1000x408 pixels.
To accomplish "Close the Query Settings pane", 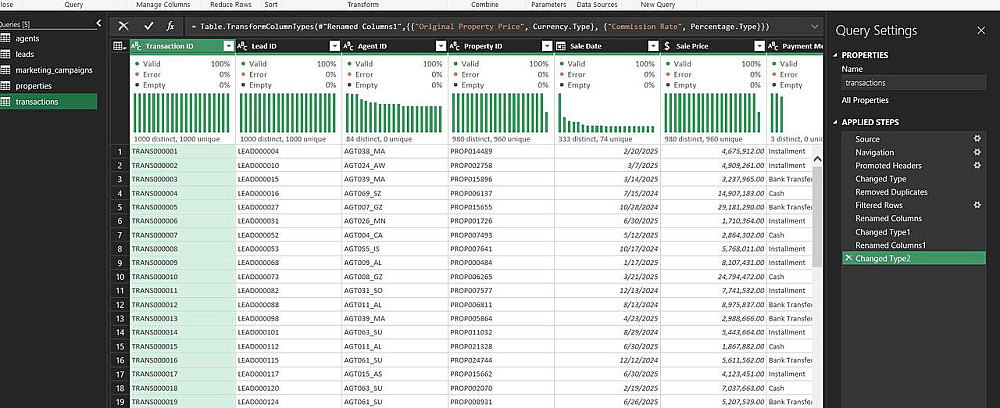I will pyautogui.click(x=981, y=31).
